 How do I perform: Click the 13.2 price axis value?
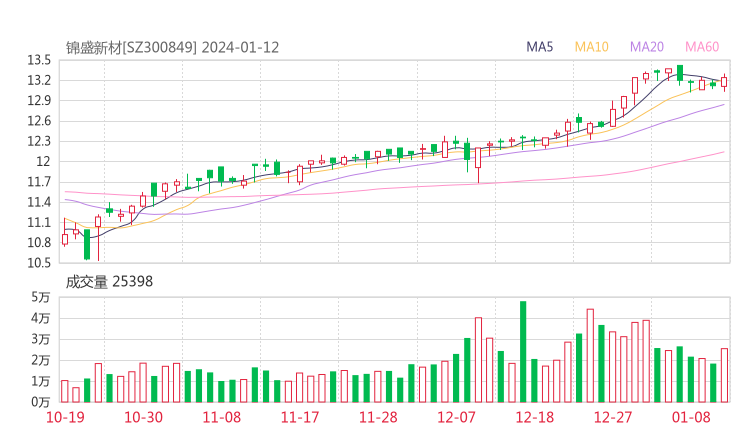[39, 80]
